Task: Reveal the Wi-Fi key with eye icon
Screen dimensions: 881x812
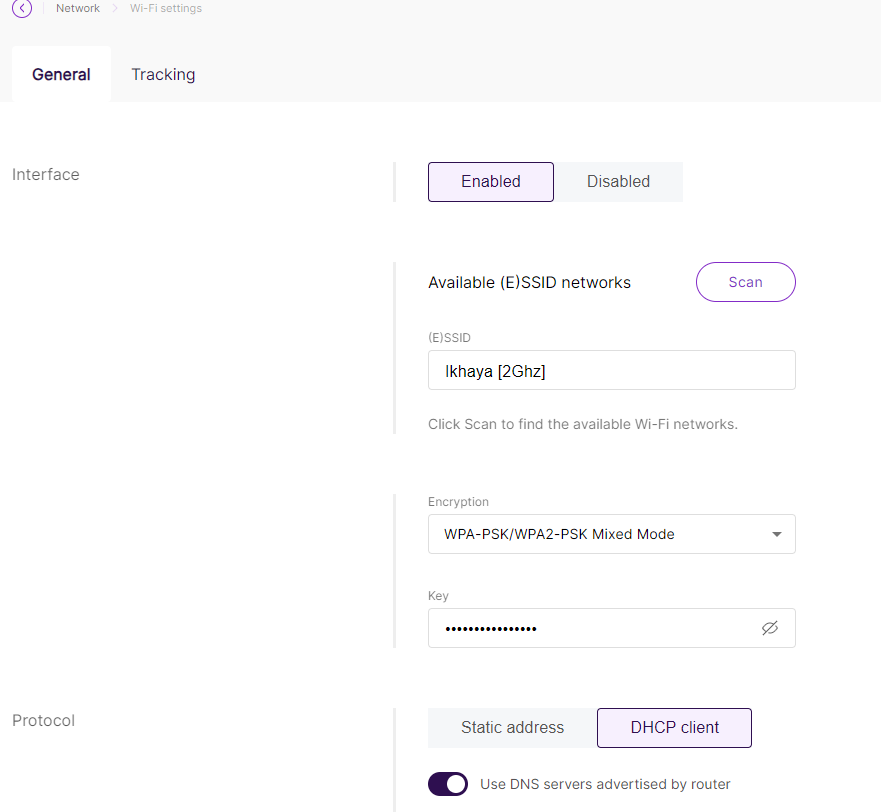Action: tap(769, 628)
